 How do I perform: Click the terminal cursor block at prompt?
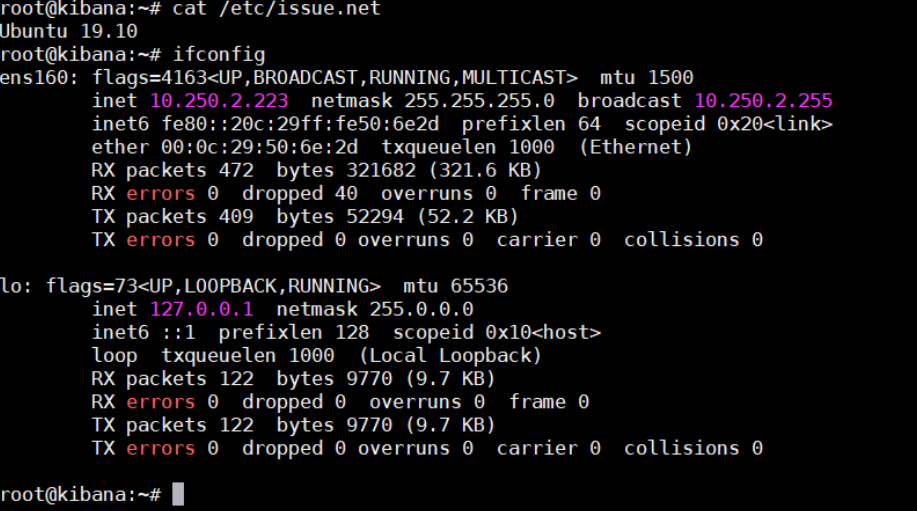178,494
